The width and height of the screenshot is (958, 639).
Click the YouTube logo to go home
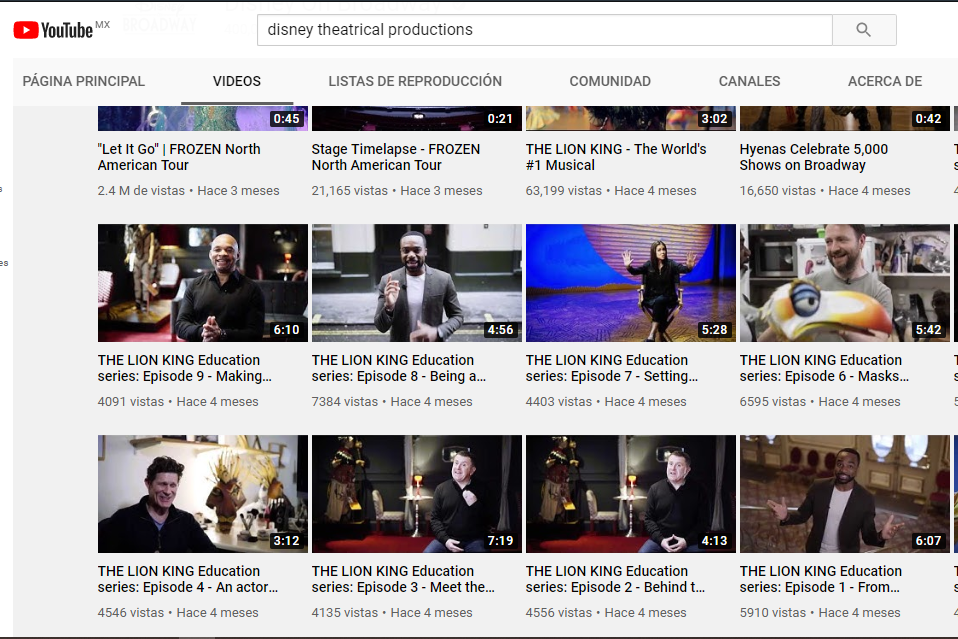(54, 30)
